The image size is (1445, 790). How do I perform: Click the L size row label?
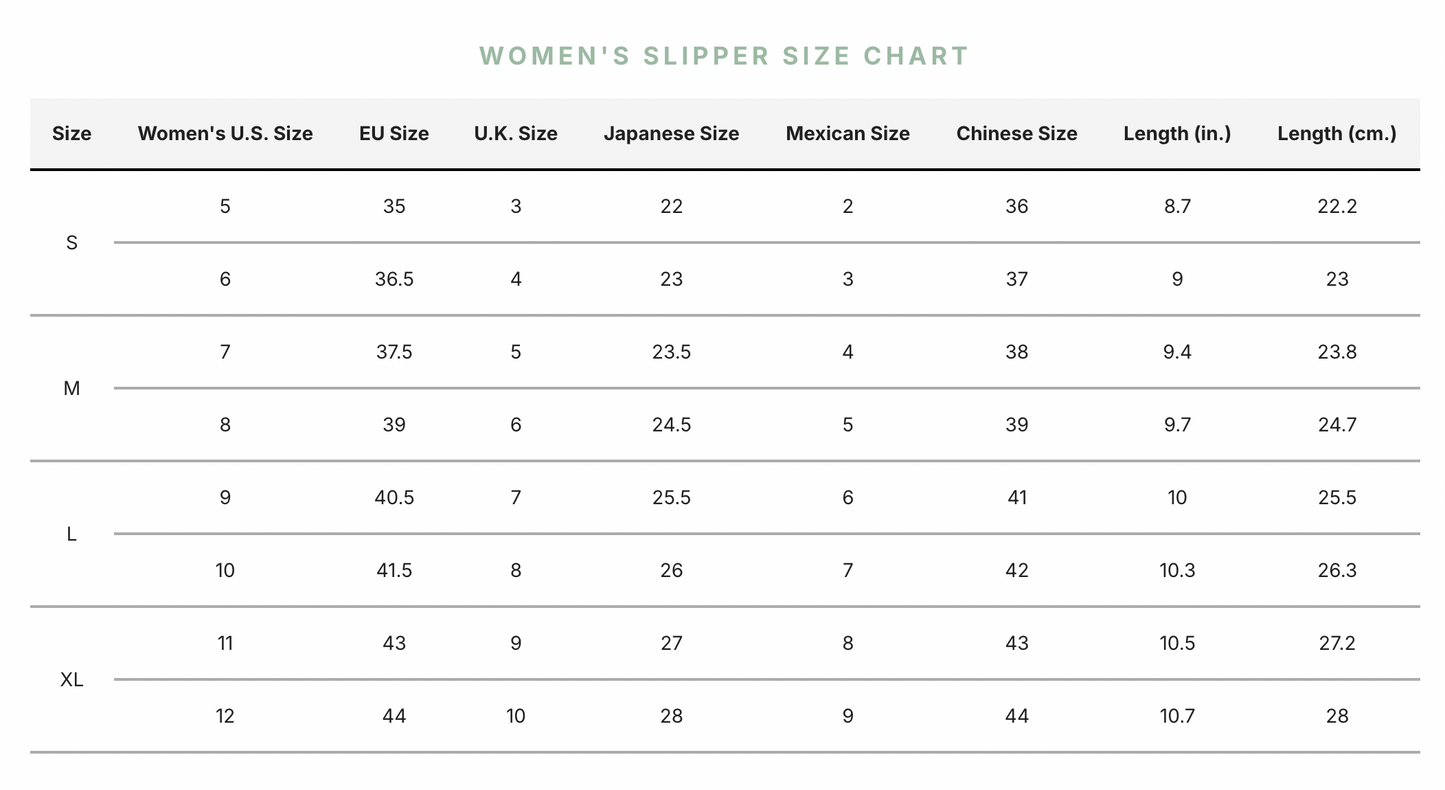click(72, 534)
